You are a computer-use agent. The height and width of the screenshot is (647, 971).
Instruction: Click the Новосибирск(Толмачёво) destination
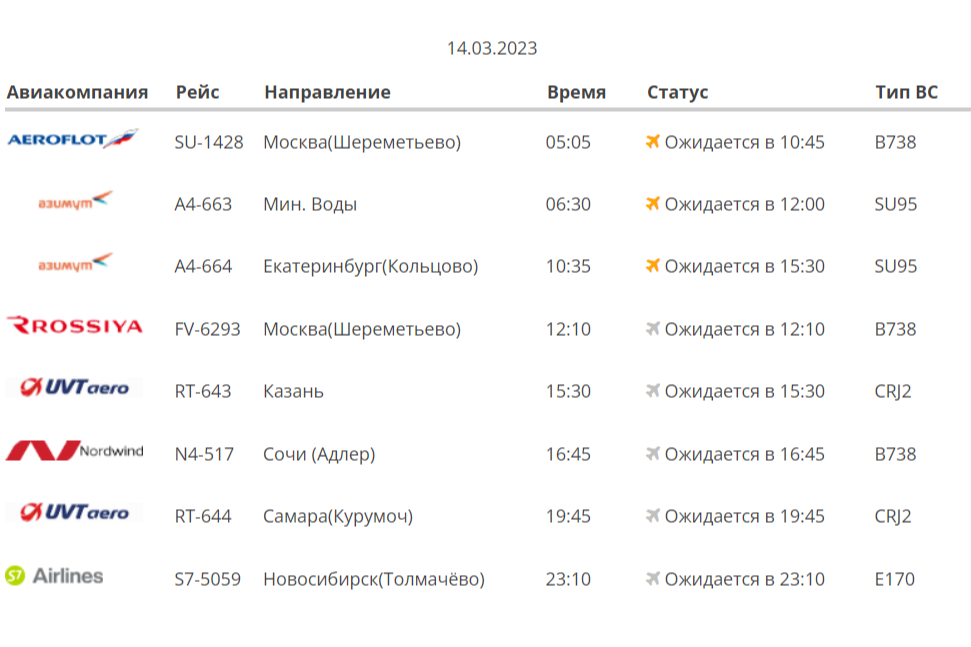click(x=374, y=580)
